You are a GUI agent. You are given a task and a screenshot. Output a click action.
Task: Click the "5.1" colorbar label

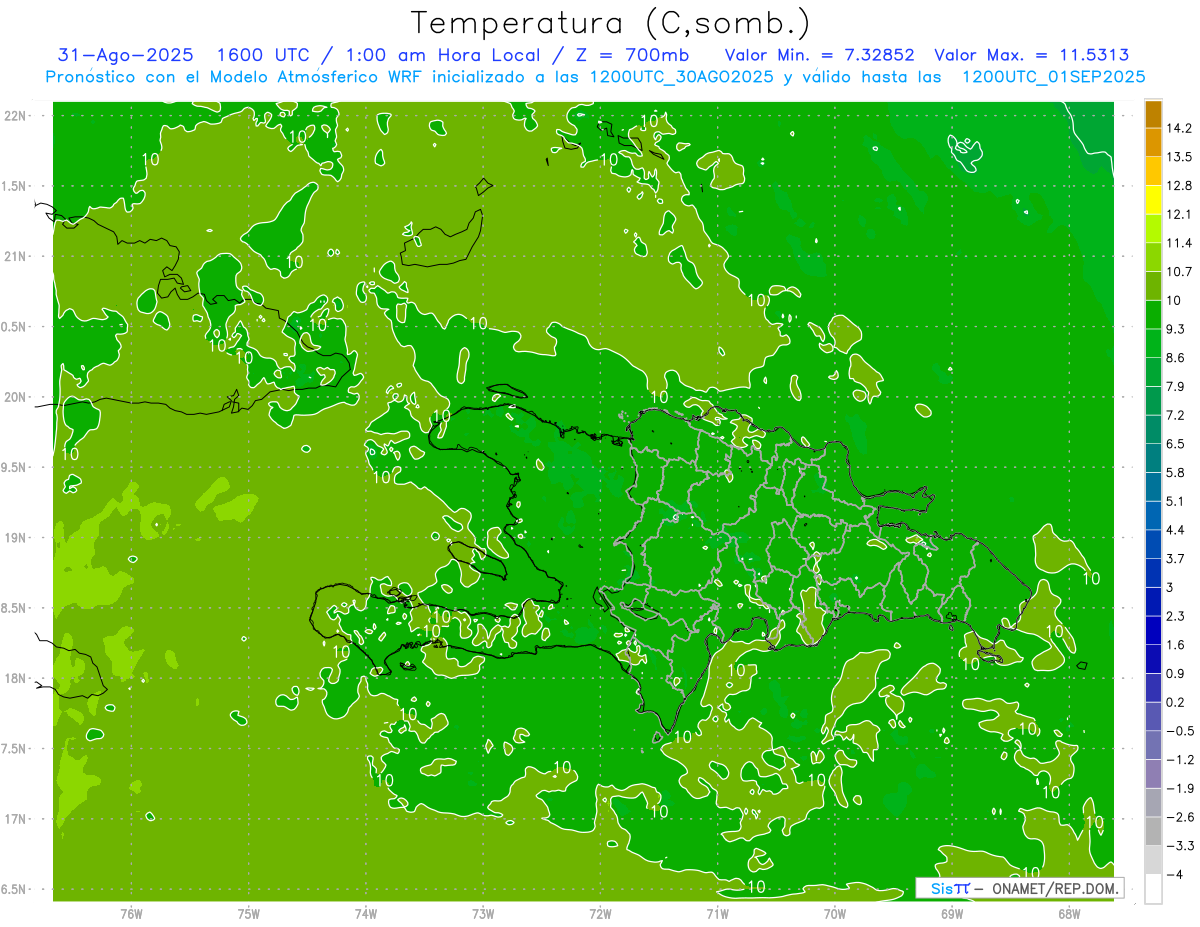click(1175, 501)
